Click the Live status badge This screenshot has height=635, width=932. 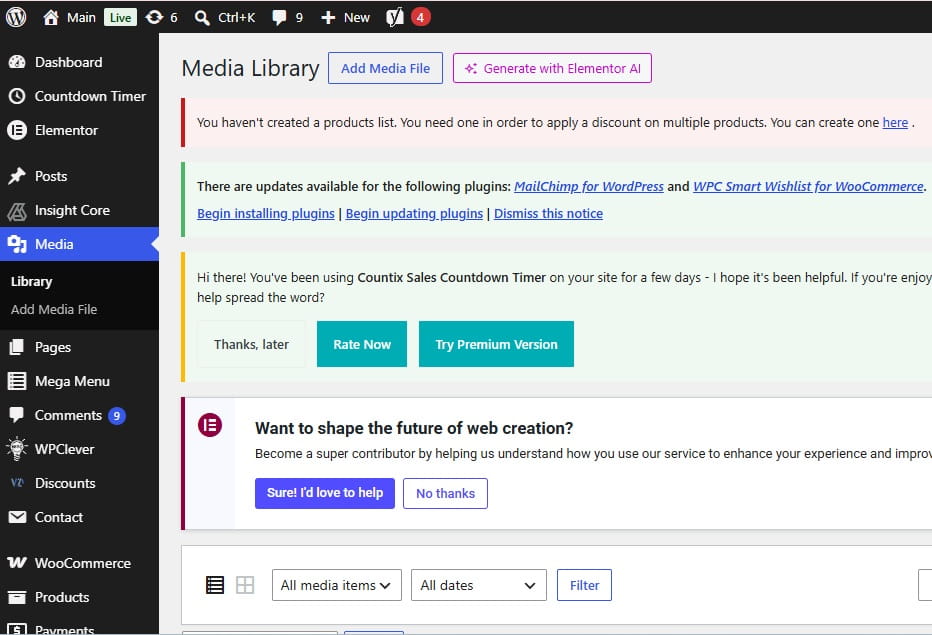120,18
